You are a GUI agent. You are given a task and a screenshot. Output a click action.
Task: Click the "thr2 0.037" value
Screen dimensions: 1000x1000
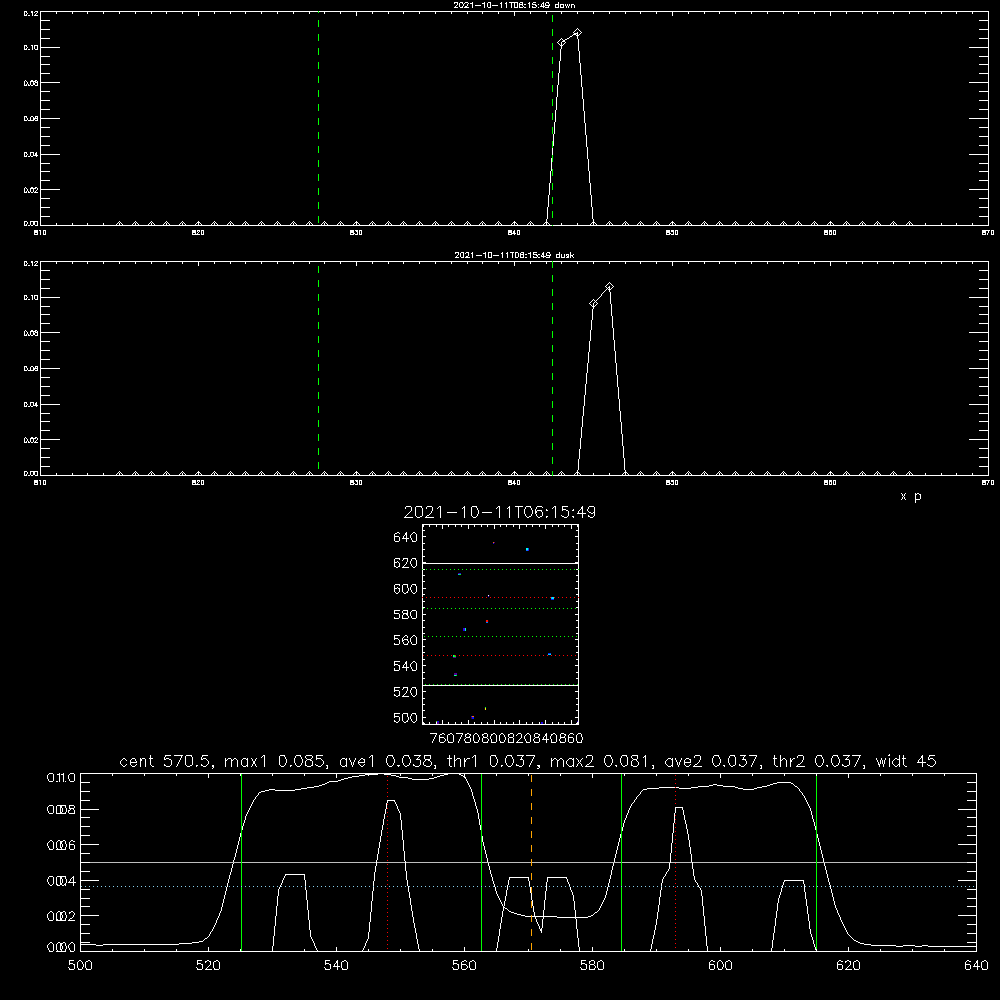point(818,761)
